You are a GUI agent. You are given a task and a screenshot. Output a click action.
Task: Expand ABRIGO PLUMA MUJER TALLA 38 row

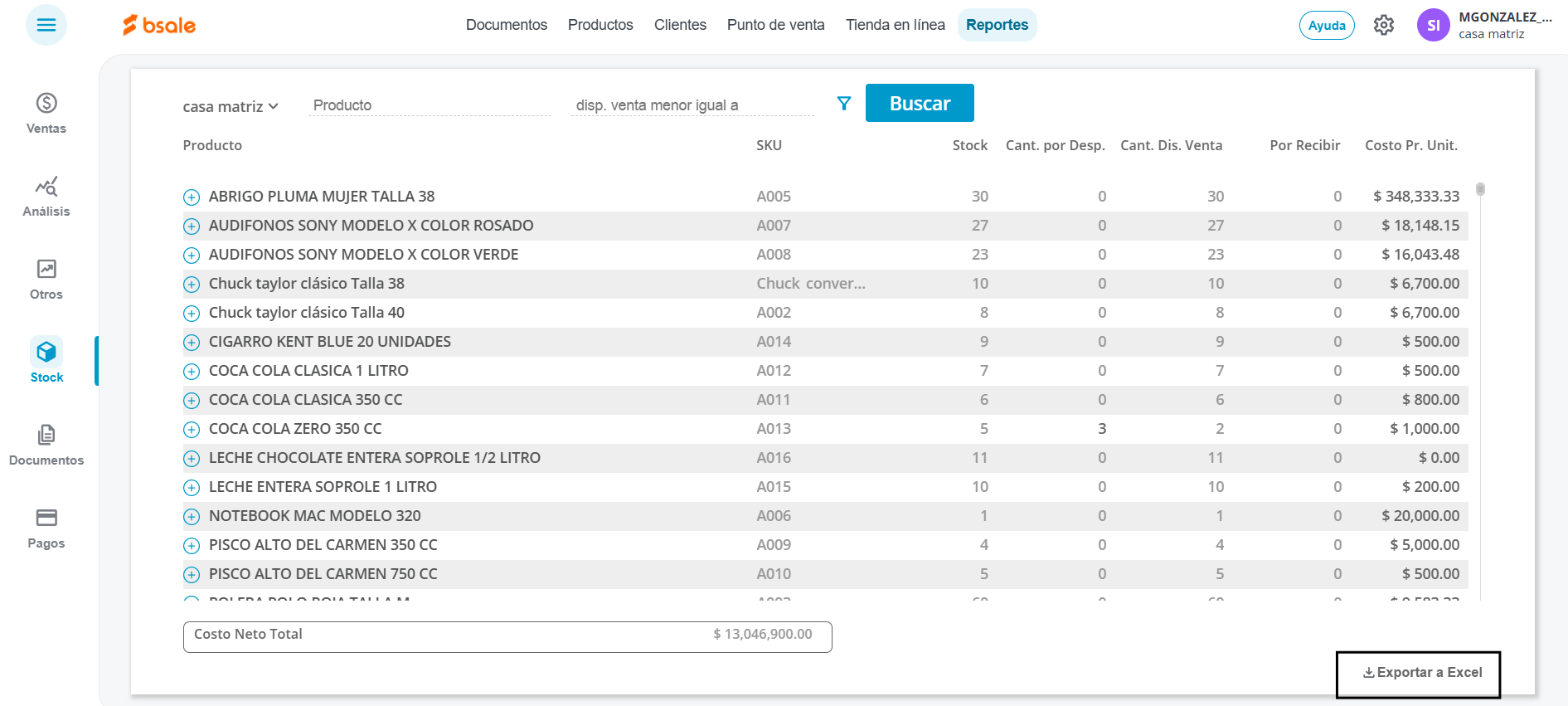point(192,197)
